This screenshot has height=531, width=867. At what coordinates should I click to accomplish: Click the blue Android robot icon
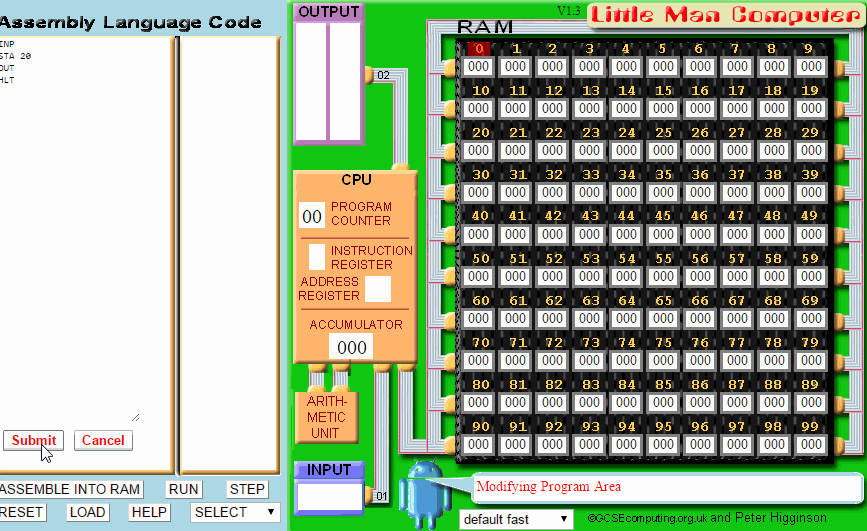coord(425,494)
